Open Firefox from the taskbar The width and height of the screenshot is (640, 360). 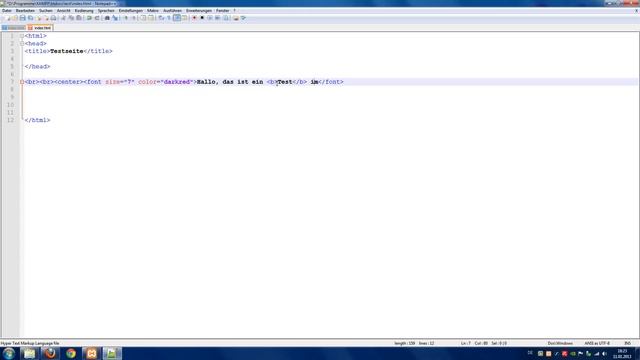coord(51,353)
